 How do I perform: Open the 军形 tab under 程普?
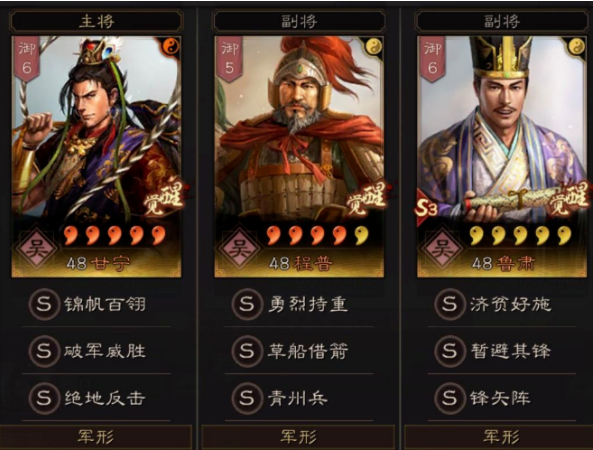pyautogui.click(x=298, y=437)
